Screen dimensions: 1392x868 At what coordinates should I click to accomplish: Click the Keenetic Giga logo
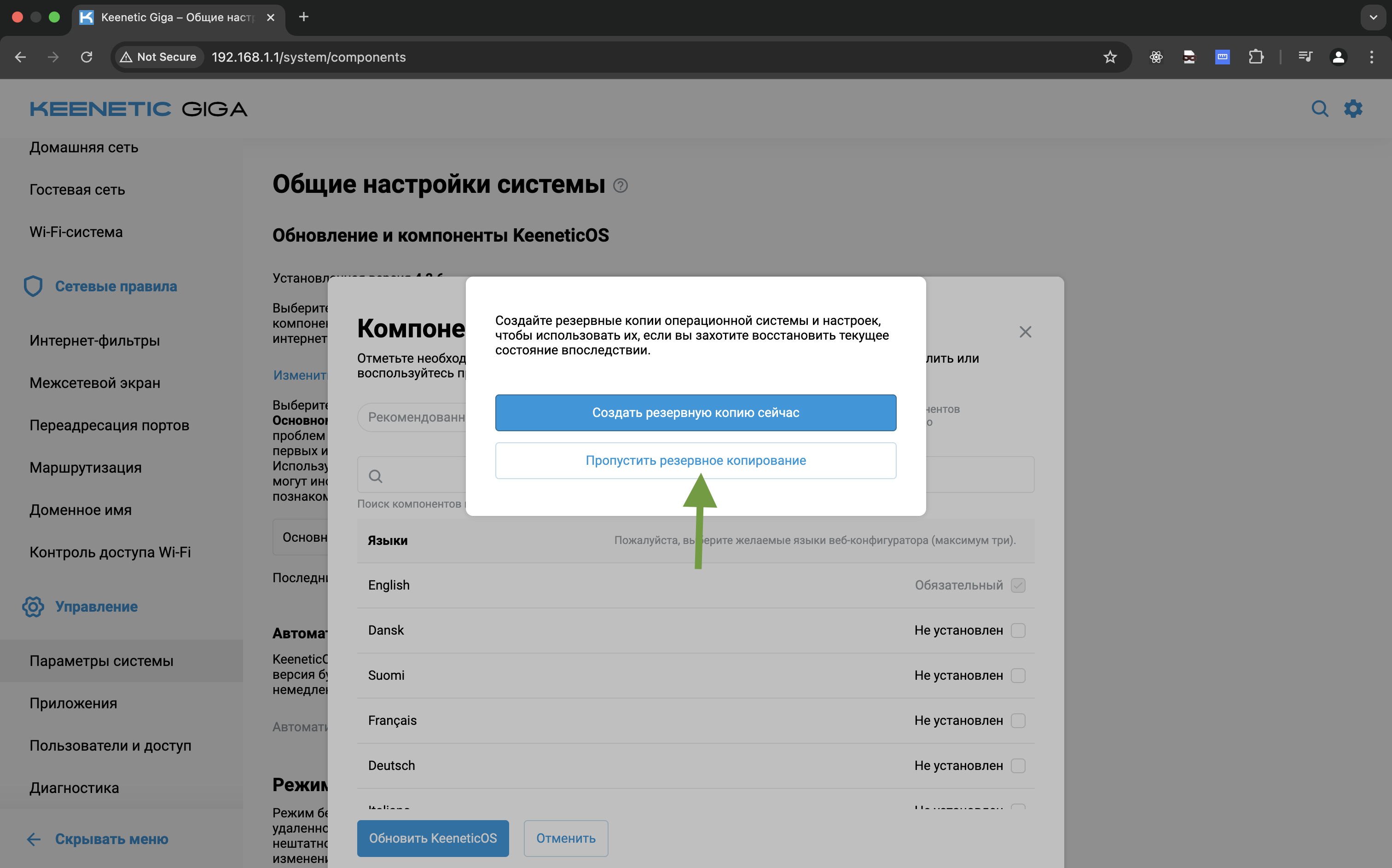click(139, 109)
